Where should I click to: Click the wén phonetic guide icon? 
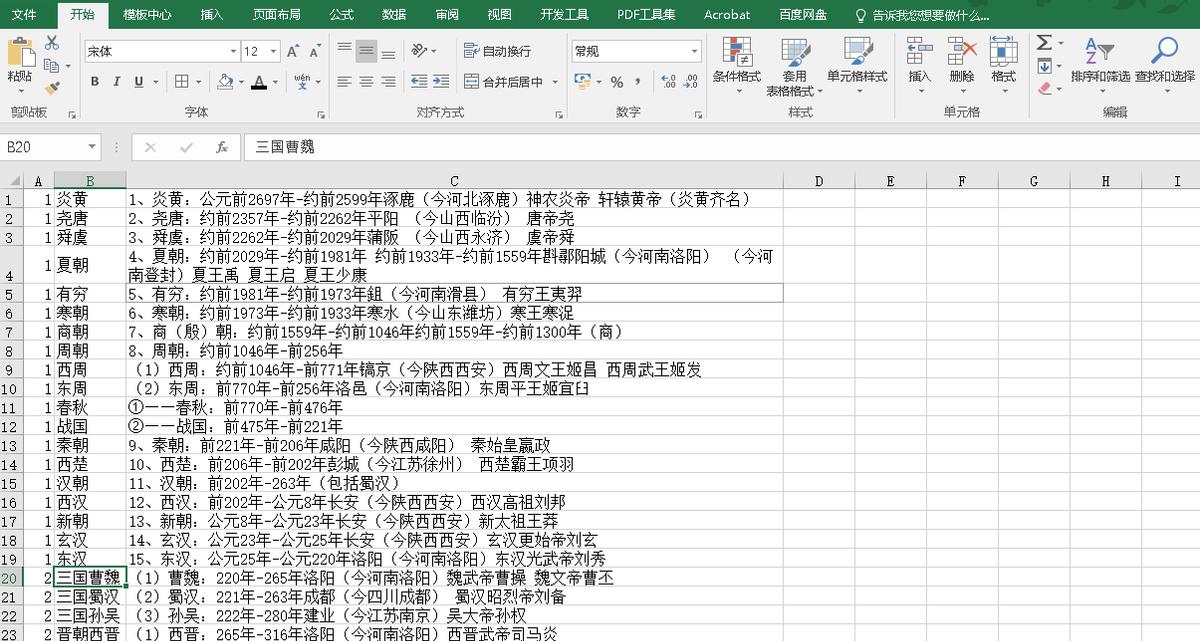(x=303, y=81)
